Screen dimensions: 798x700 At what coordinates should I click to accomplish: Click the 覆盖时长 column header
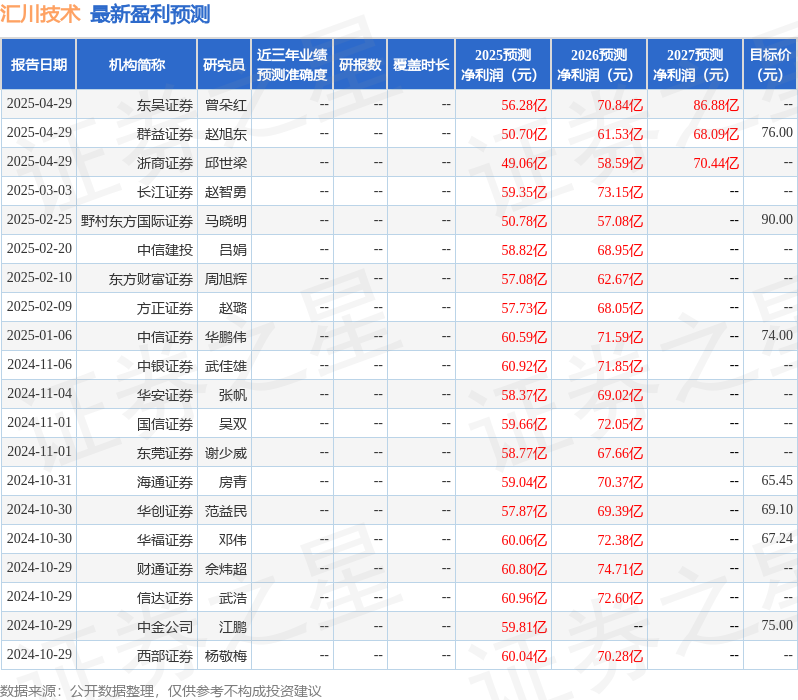tap(421, 65)
